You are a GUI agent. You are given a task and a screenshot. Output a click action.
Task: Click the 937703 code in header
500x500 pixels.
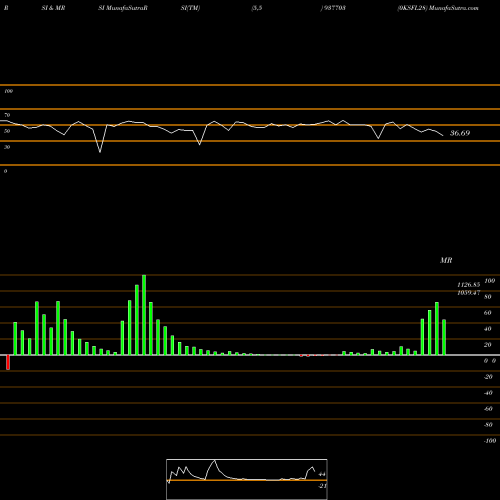click(x=335, y=8)
